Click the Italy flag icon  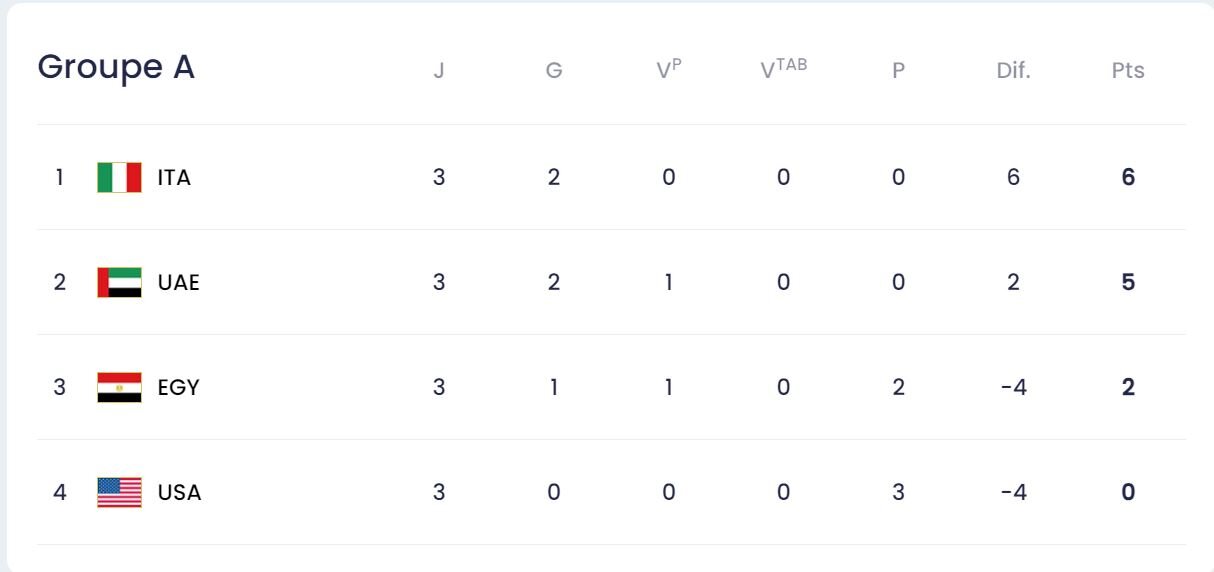[x=119, y=178]
